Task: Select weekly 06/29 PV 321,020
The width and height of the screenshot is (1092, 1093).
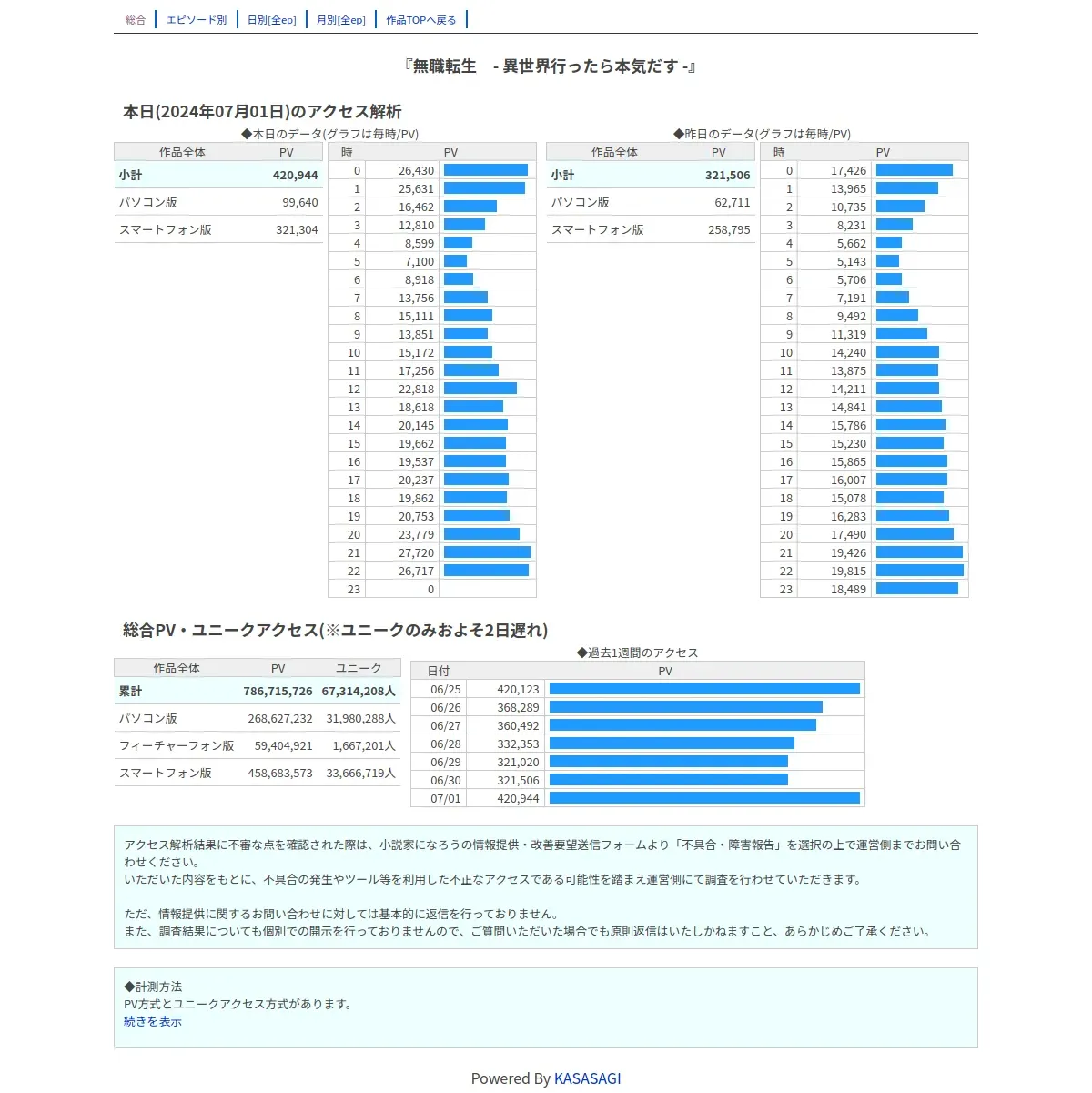Action: pyautogui.click(x=518, y=762)
